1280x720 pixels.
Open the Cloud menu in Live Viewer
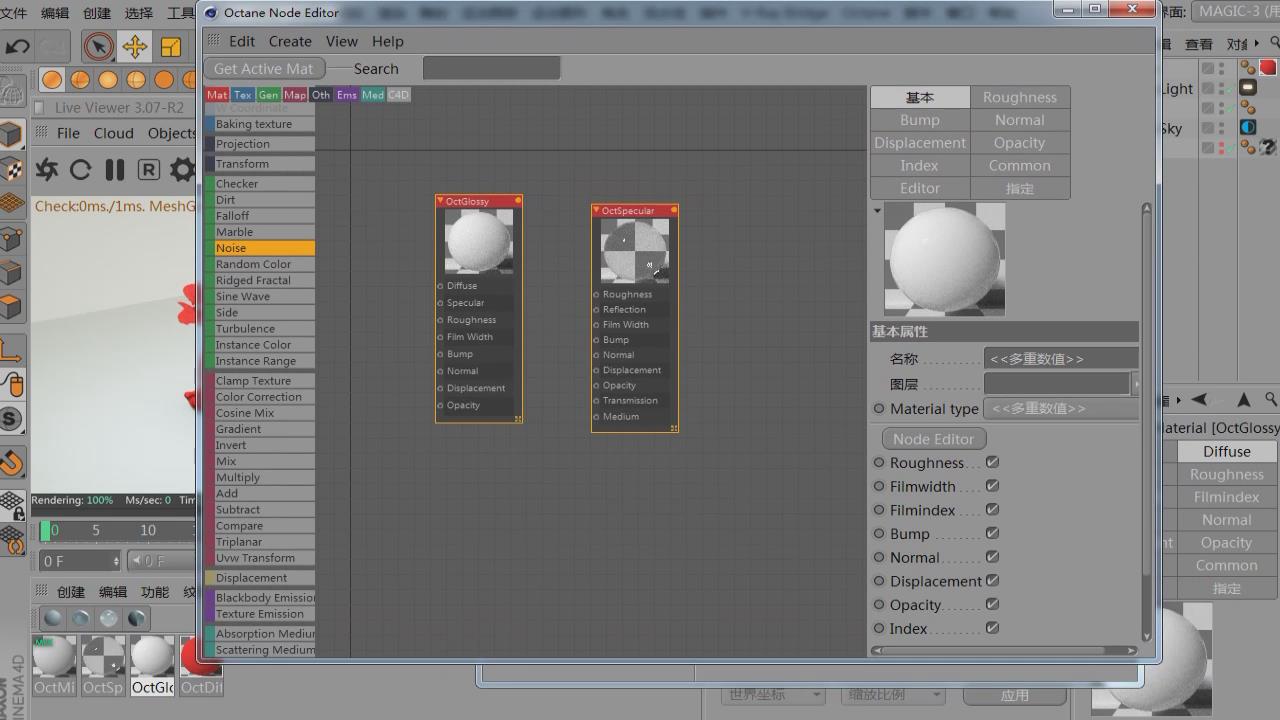(114, 133)
